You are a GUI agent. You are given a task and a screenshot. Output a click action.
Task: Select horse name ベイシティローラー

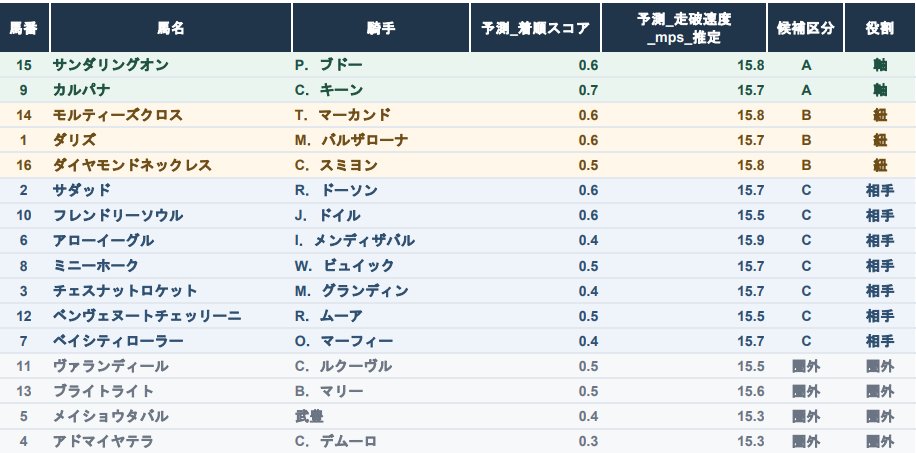pyautogui.click(x=117, y=341)
